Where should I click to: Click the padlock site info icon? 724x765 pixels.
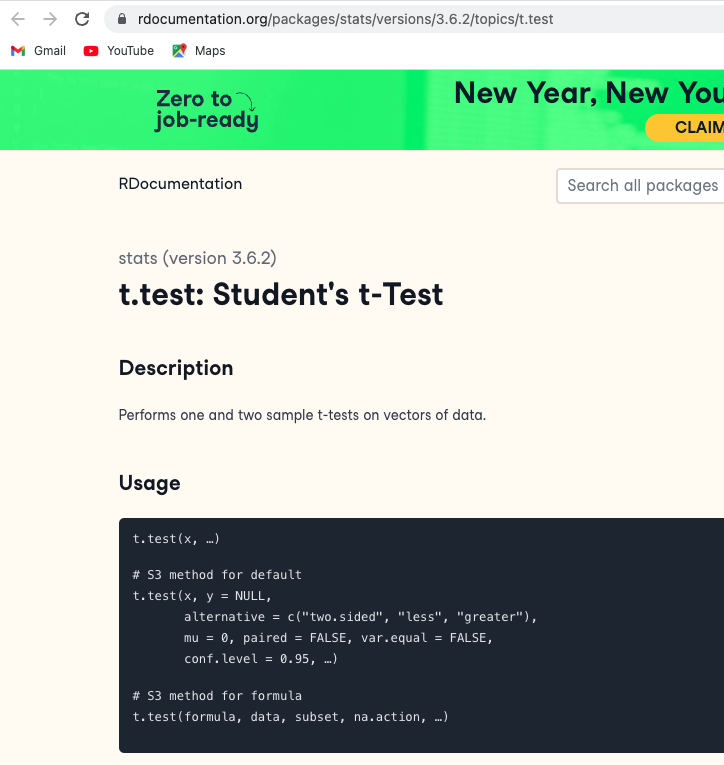click(x=123, y=19)
